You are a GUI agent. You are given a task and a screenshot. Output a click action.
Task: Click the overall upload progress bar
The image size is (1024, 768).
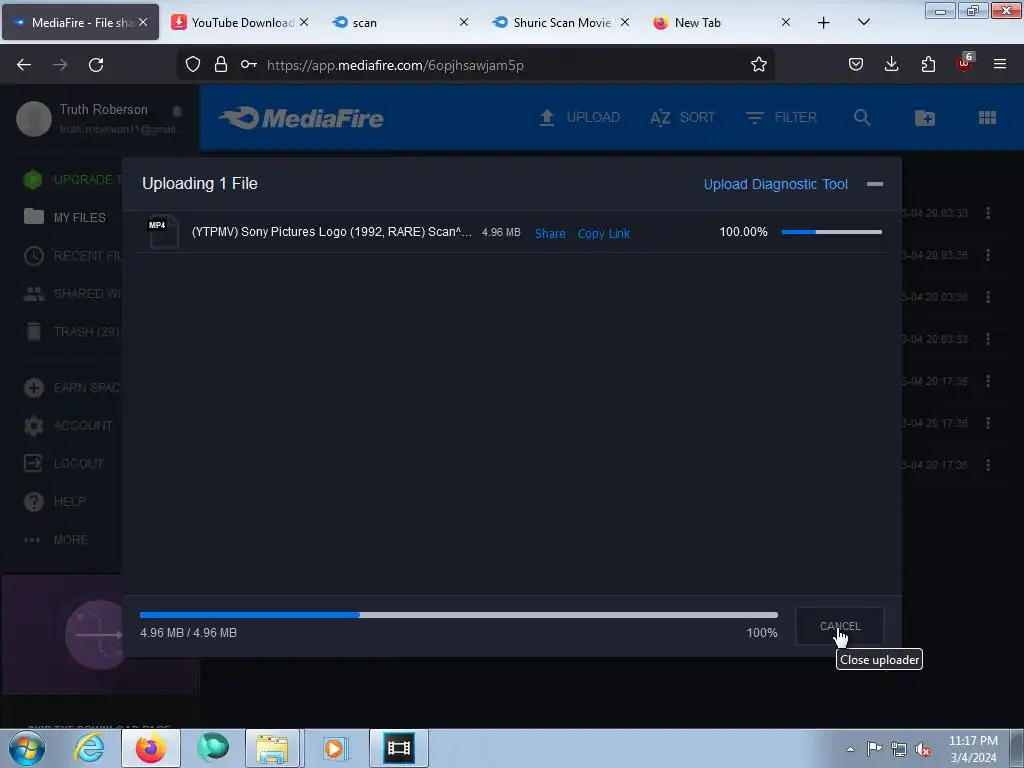pos(458,615)
